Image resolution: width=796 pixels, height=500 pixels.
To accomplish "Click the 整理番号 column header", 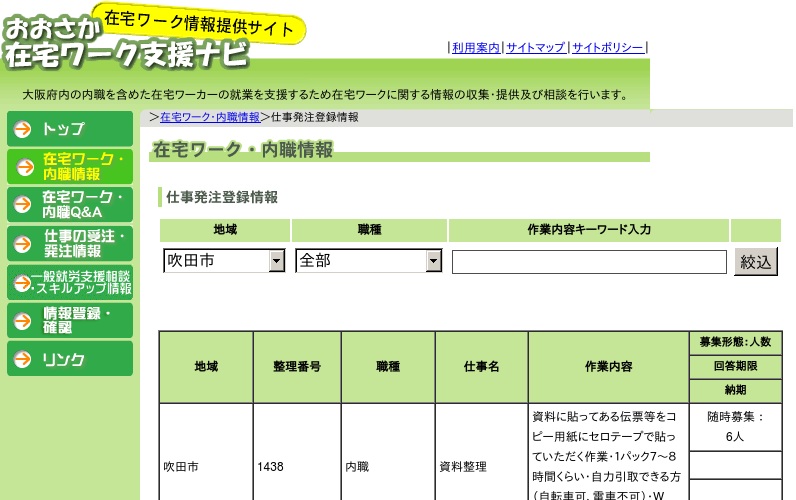I will click(x=297, y=367).
